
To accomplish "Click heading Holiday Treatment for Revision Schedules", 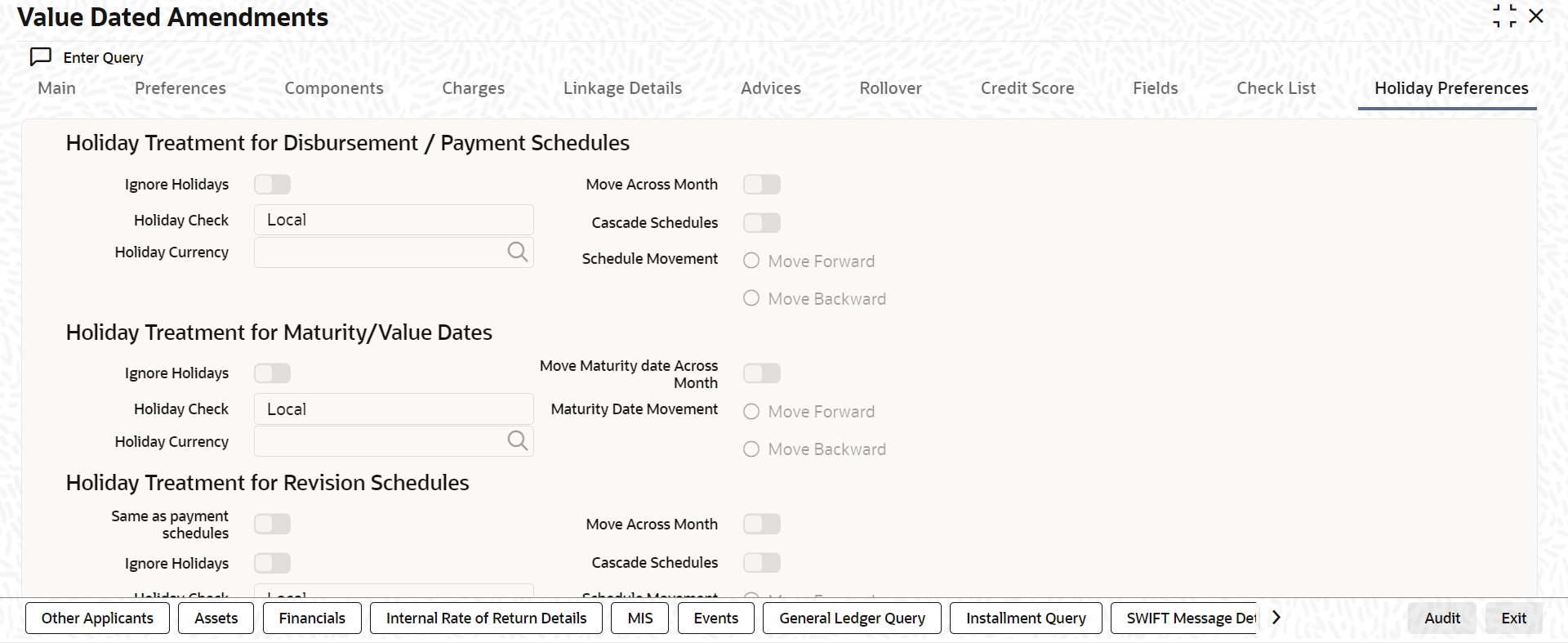I will tap(267, 483).
